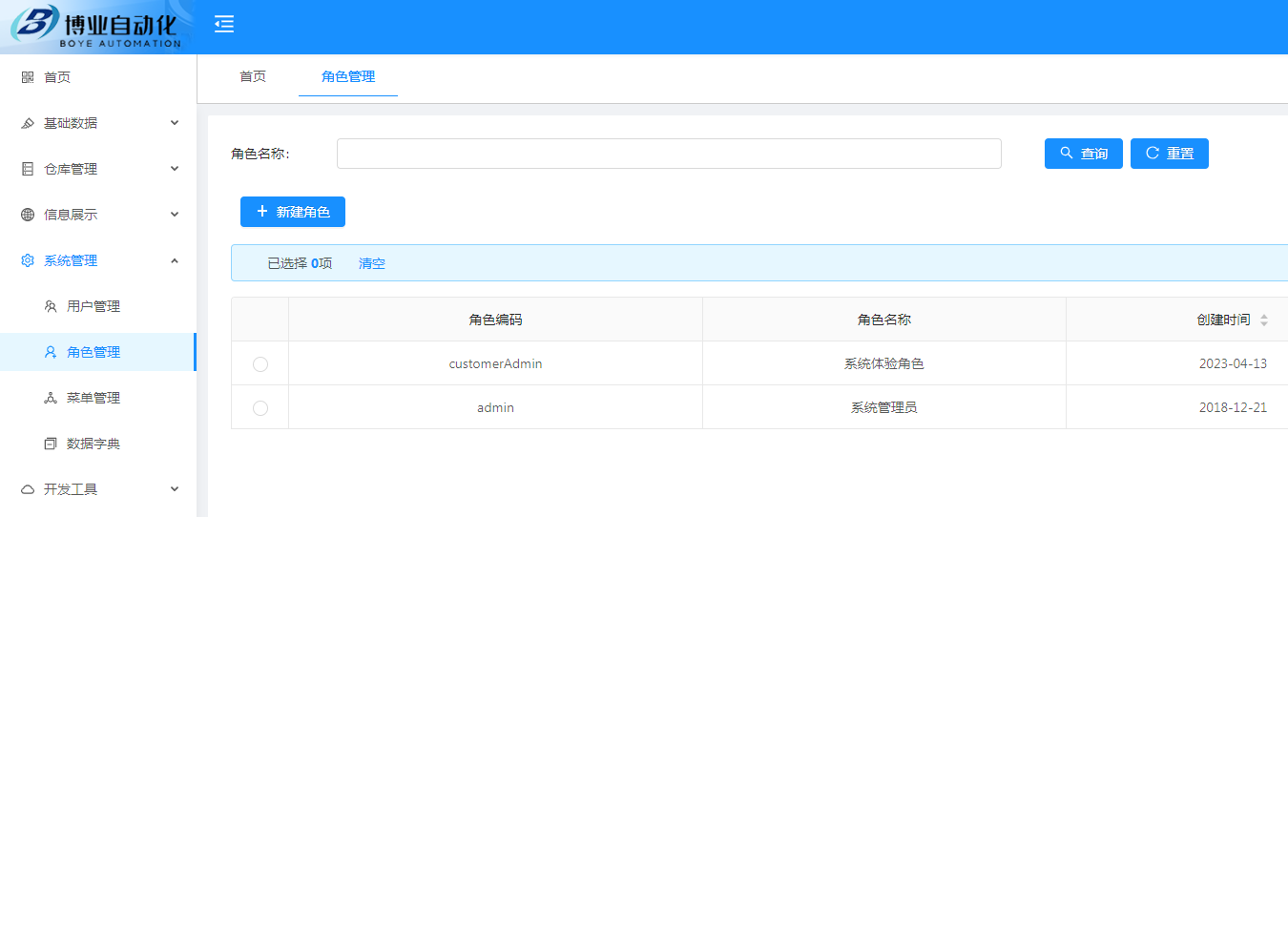Screen dimensions: 1288x930
Task: Click the 信息展示 sidebar label
Action: coord(71,215)
